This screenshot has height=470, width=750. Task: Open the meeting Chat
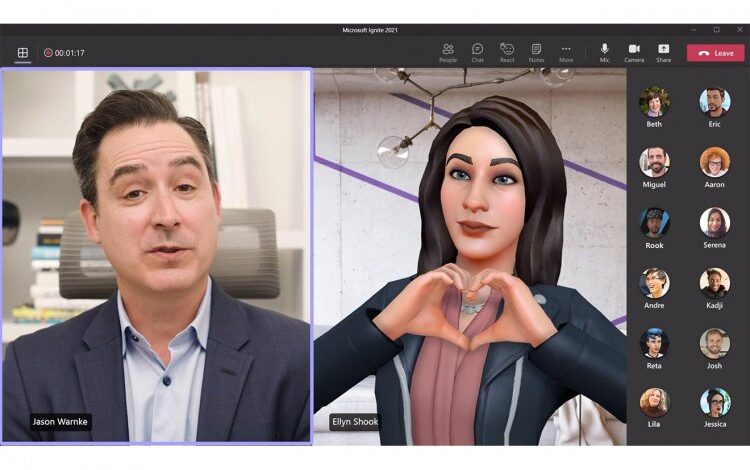[477, 52]
